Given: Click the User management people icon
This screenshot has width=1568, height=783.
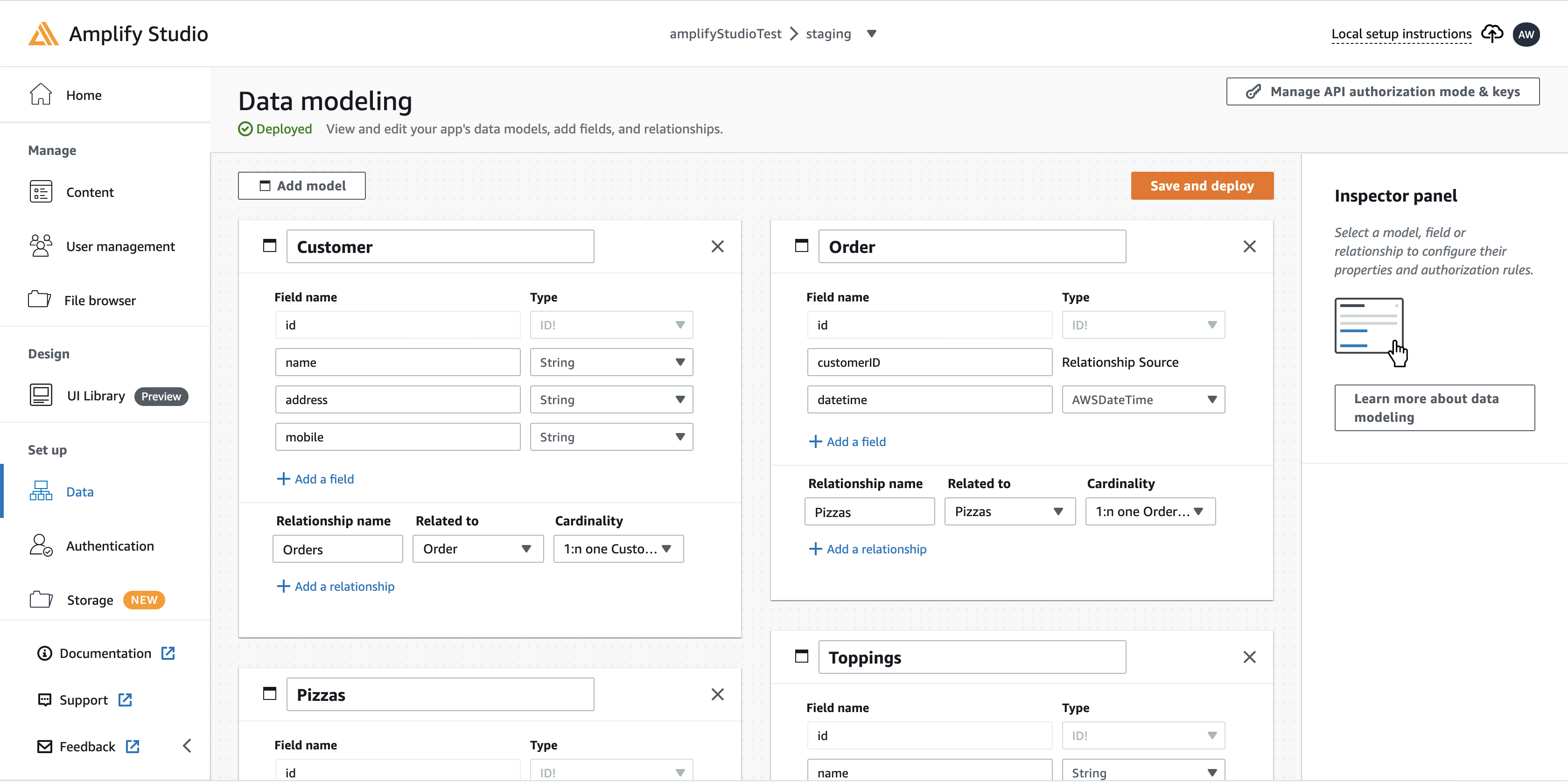Looking at the screenshot, I should pos(41,246).
